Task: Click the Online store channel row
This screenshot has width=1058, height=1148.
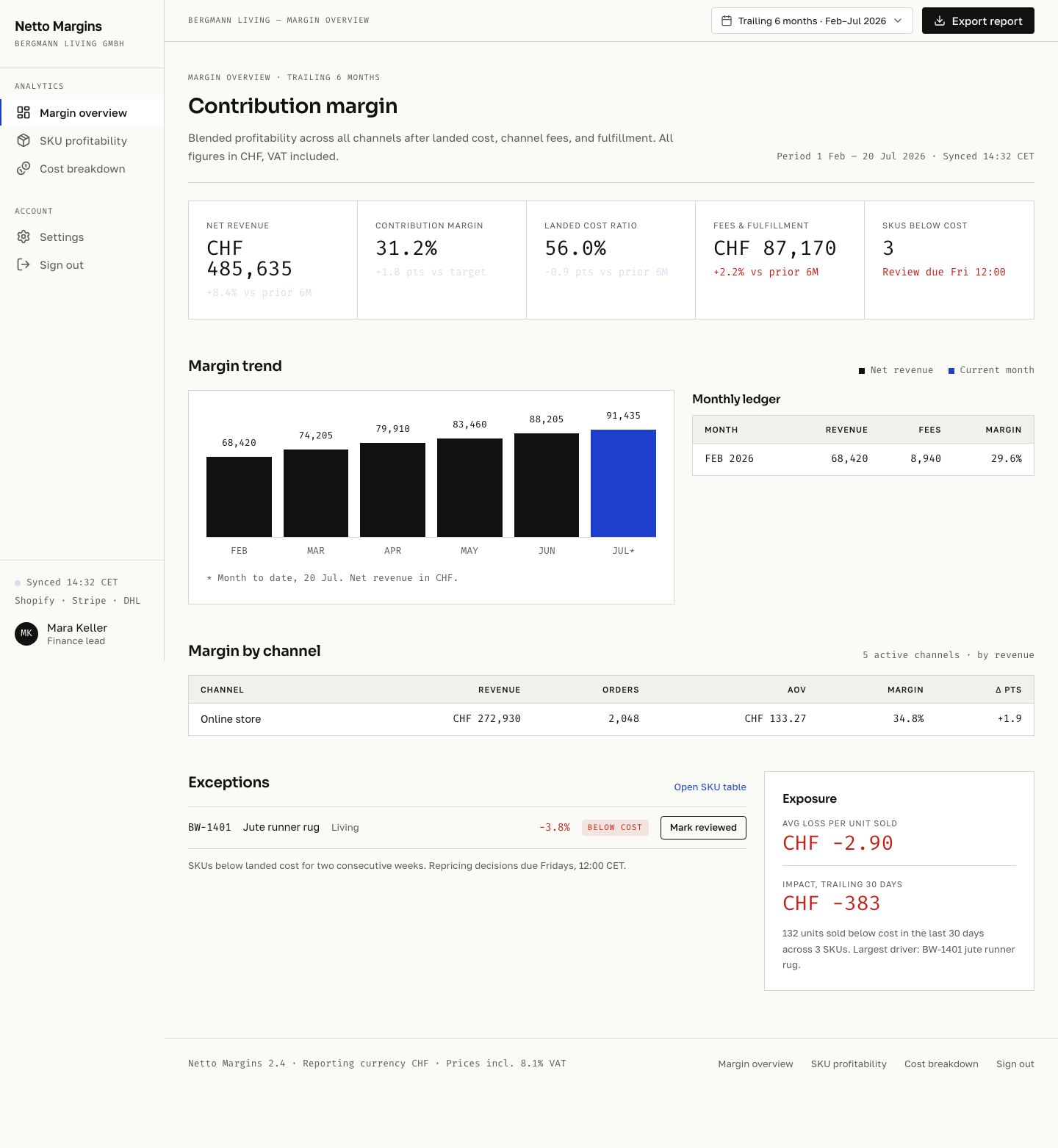Action: click(x=611, y=719)
